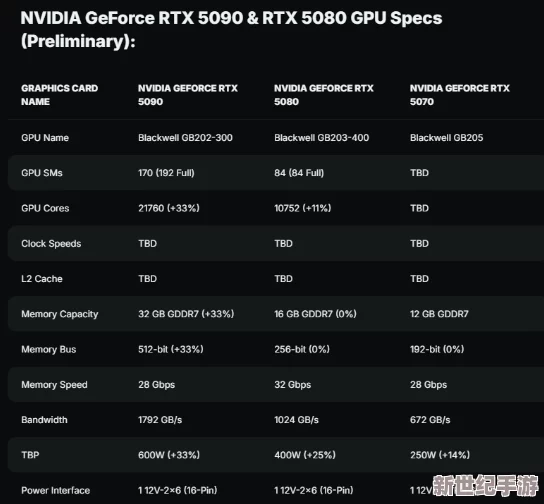The height and width of the screenshot is (504, 544).
Task: Select the 256-bit (0%) memory bus cell
Action: click(302, 349)
